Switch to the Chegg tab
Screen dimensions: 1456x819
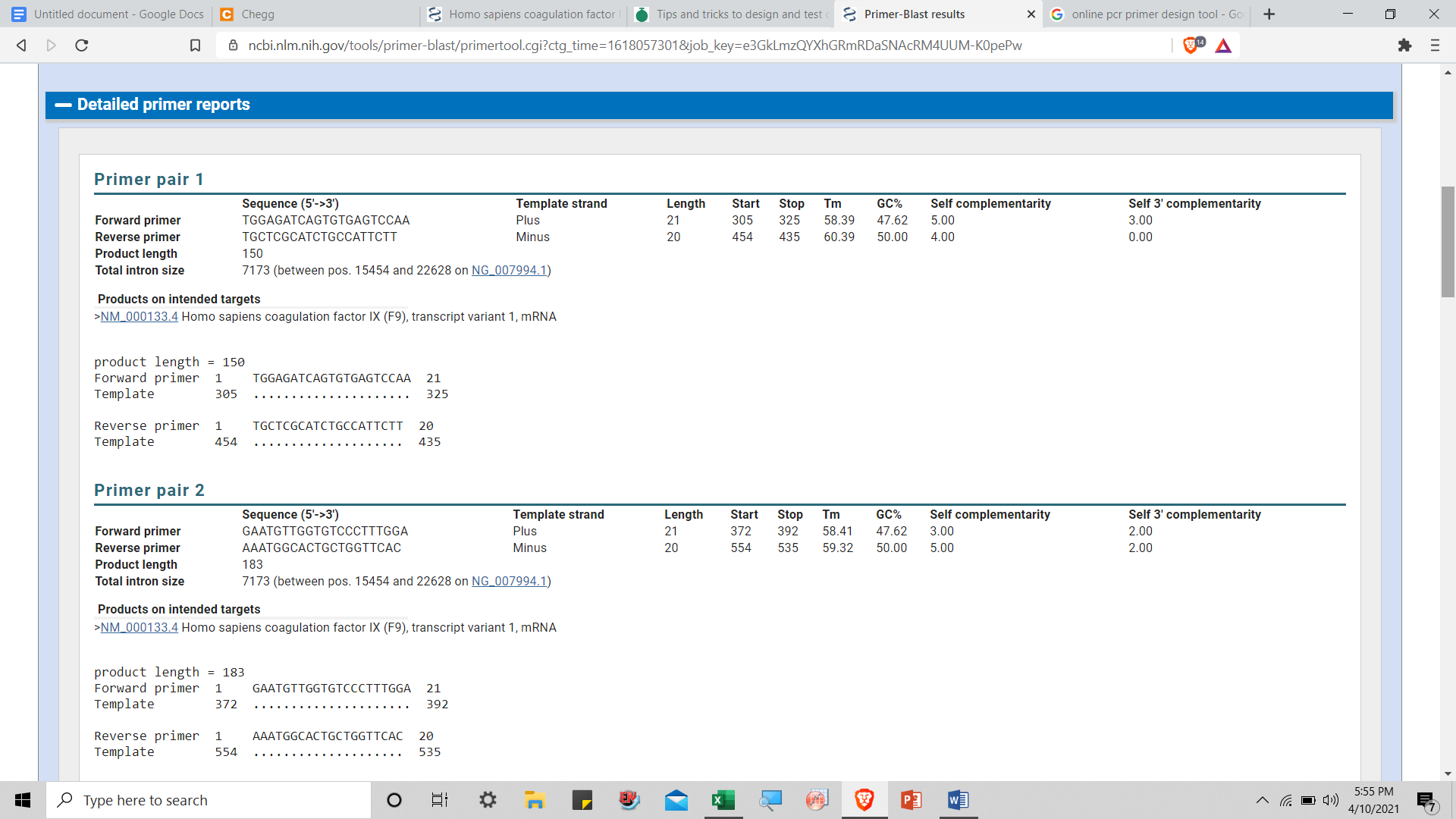tap(258, 14)
